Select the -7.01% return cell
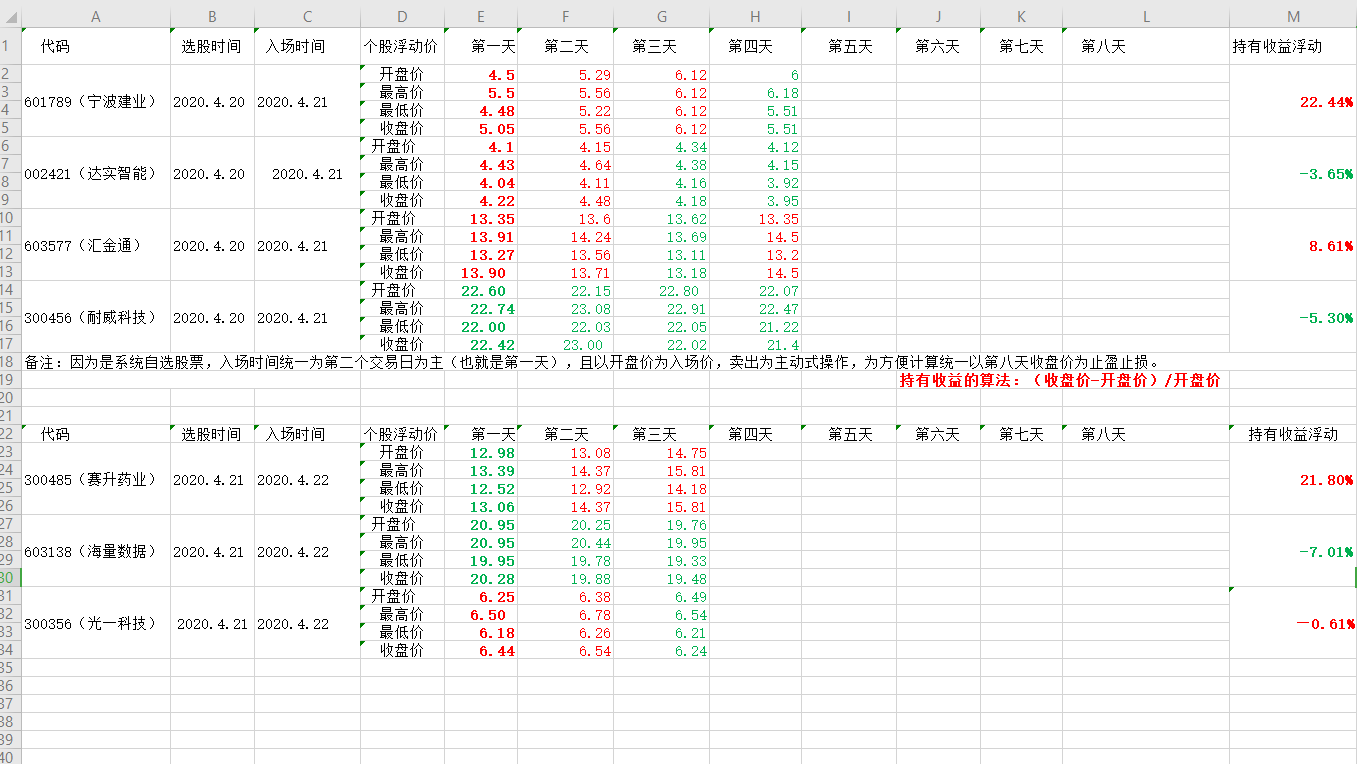This screenshot has width=1357, height=764. [x=1293, y=552]
